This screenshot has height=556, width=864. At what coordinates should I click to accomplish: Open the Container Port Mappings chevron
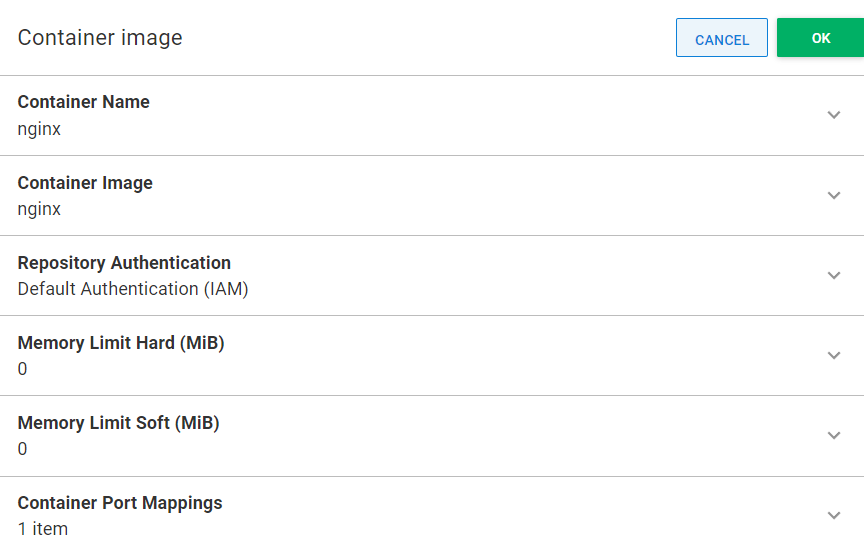(834, 515)
